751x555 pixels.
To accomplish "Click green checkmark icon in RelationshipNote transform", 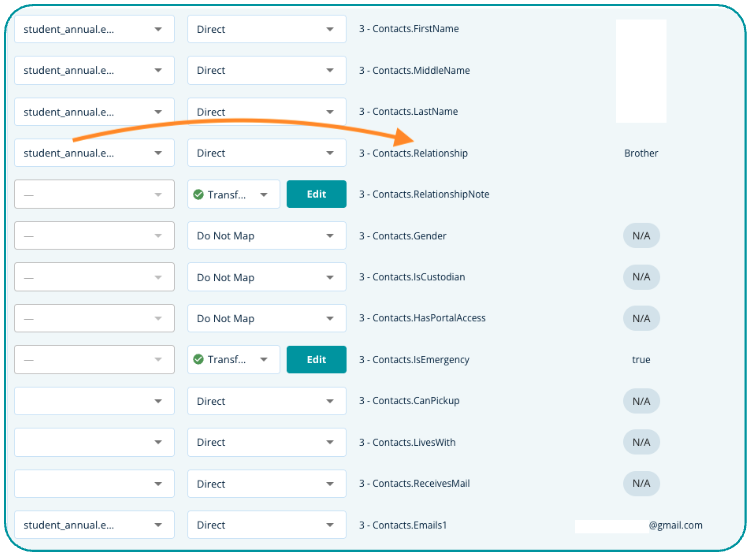I will coord(198,195).
